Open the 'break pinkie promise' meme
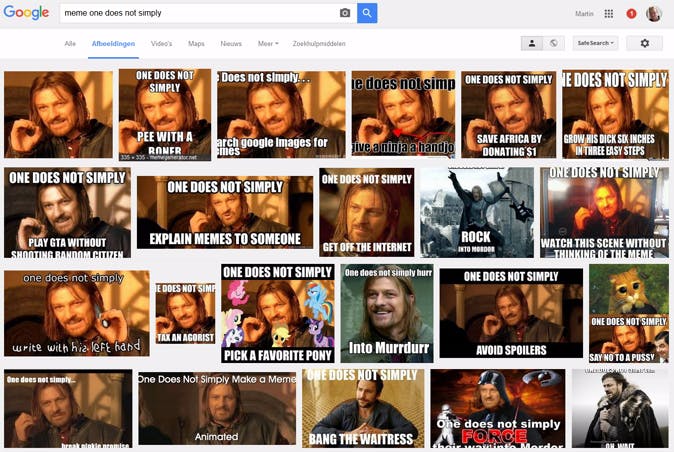Image resolution: width=674 pixels, height=452 pixels. click(68, 409)
